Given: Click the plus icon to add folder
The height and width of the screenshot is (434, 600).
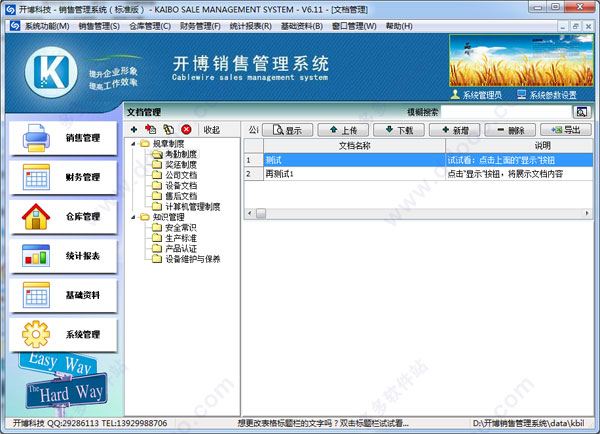Looking at the screenshot, I should [134, 130].
